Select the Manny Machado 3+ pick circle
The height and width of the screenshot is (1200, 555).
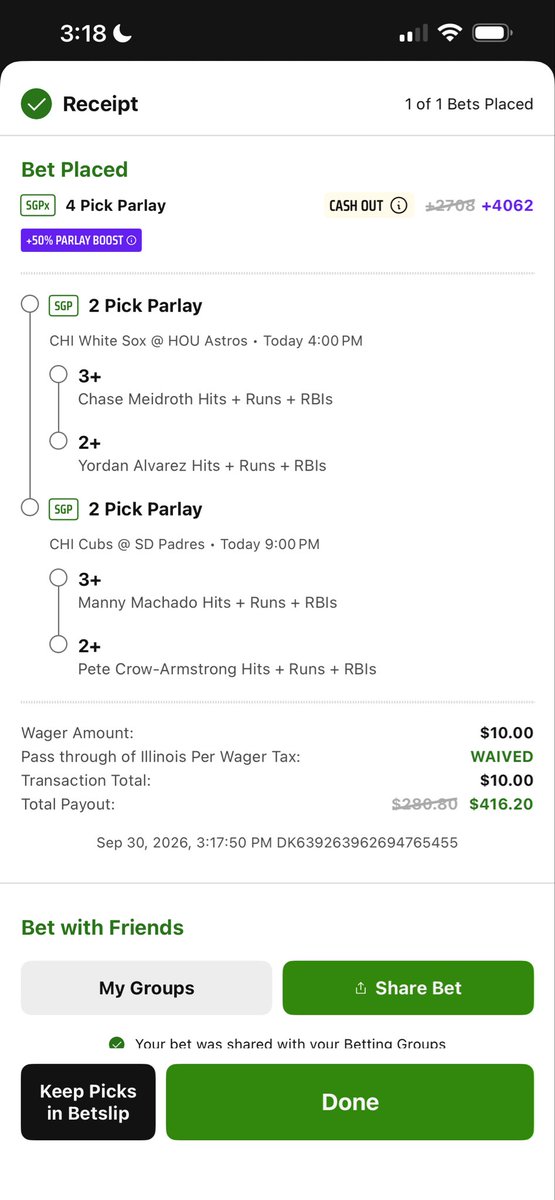tap(59, 578)
